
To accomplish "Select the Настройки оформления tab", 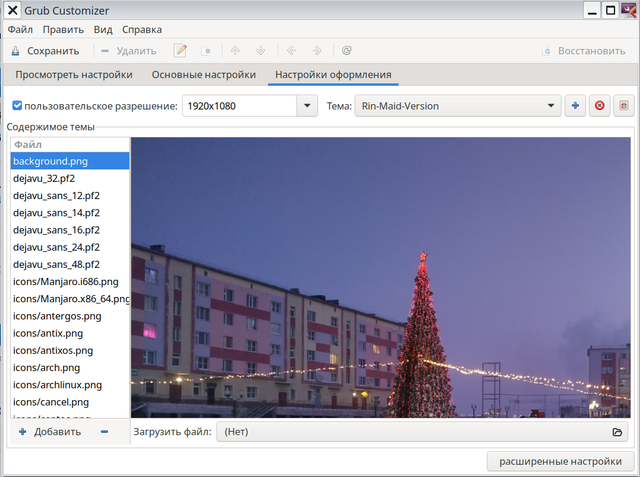I will tap(333, 75).
